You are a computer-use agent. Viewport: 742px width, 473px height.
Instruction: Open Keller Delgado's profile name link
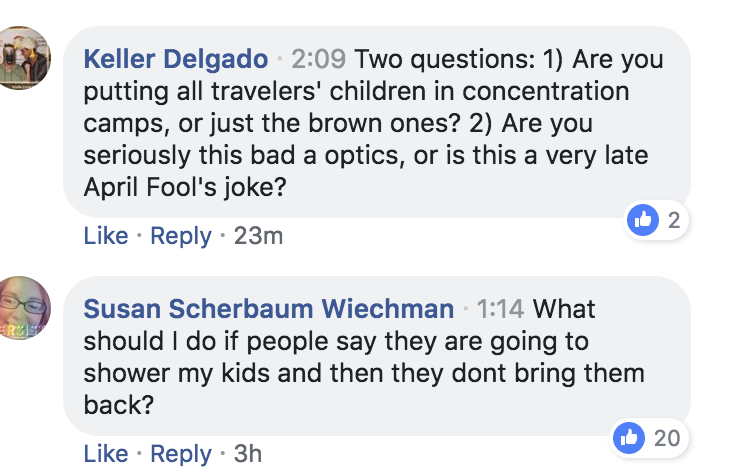point(176,59)
